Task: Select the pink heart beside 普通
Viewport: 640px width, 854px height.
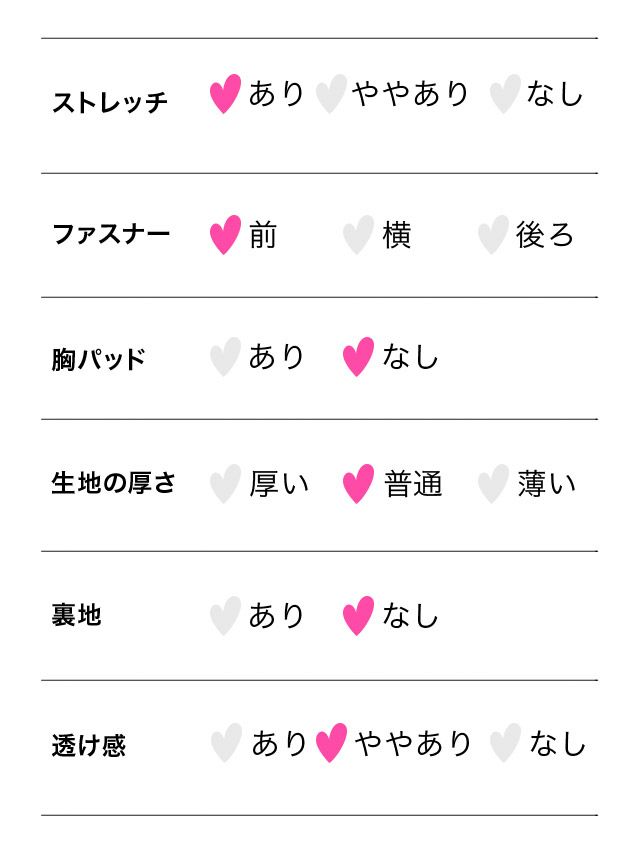Action: pyautogui.click(x=358, y=484)
